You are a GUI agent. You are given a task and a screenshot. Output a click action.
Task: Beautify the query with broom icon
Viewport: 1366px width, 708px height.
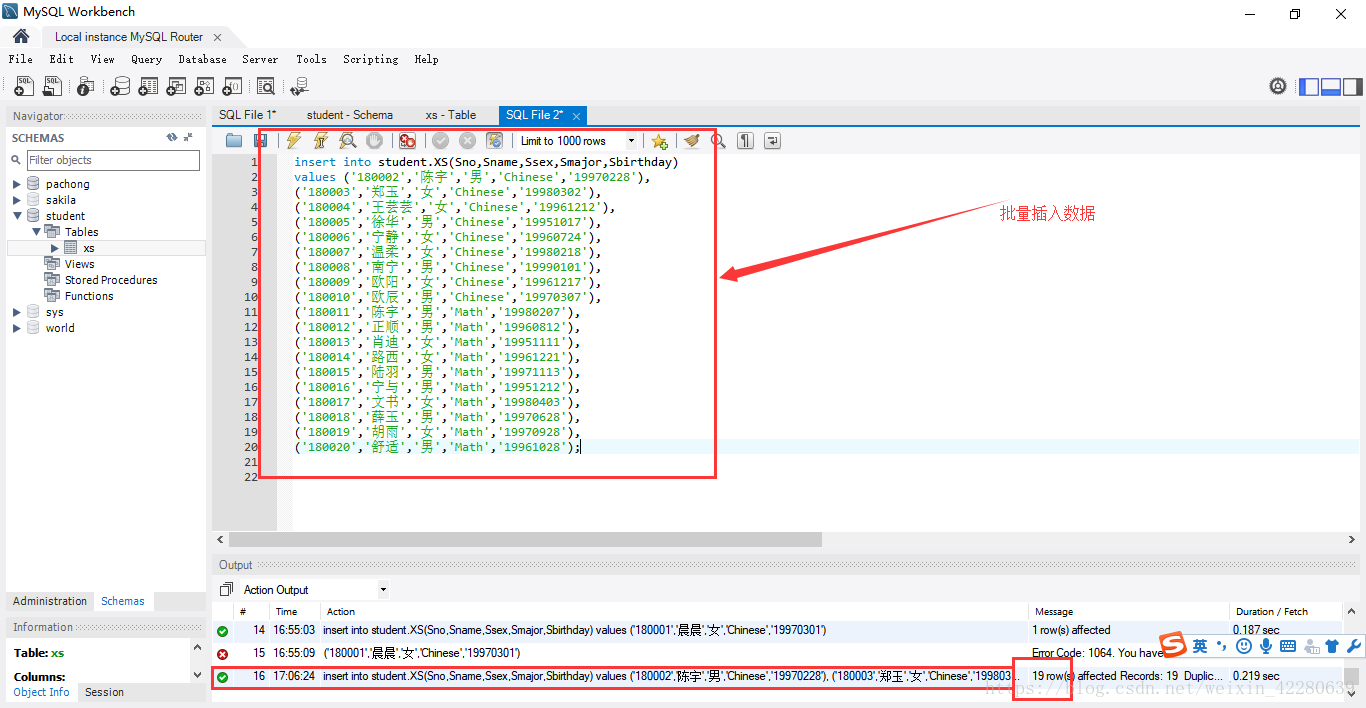pos(691,141)
